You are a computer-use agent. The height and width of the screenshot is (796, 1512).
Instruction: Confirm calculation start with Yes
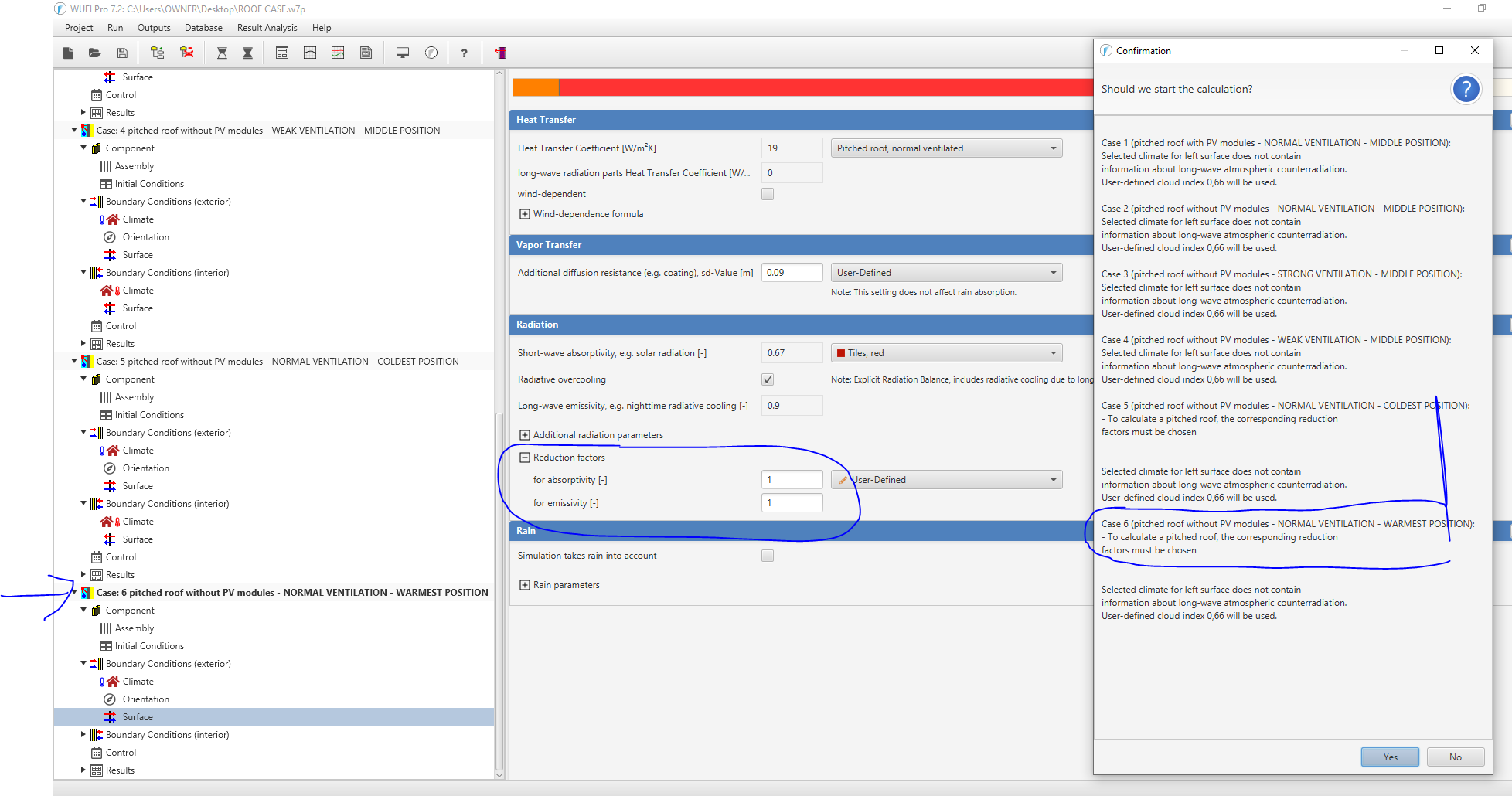click(1390, 757)
